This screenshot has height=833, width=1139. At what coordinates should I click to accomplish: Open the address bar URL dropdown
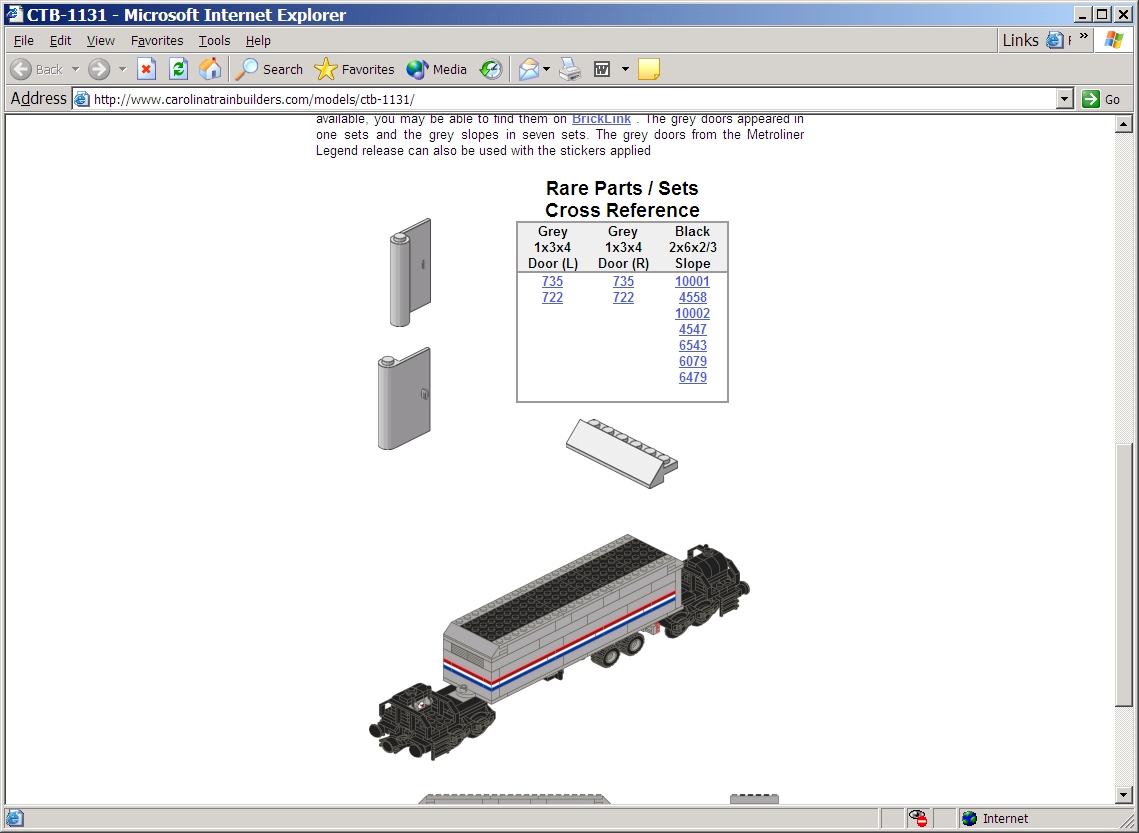click(1064, 99)
